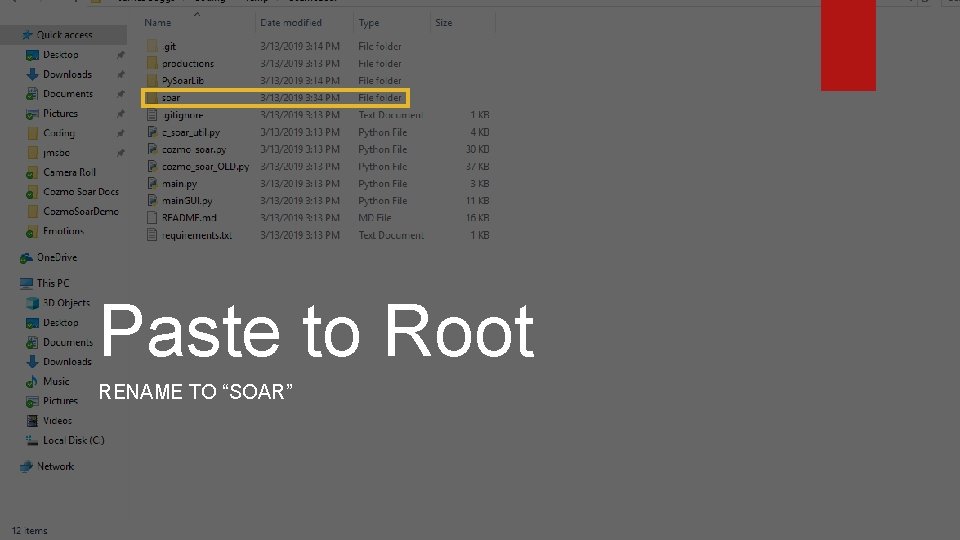Select 16 KB size of README.md
This screenshot has width=960, height=540.
tap(478, 217)
